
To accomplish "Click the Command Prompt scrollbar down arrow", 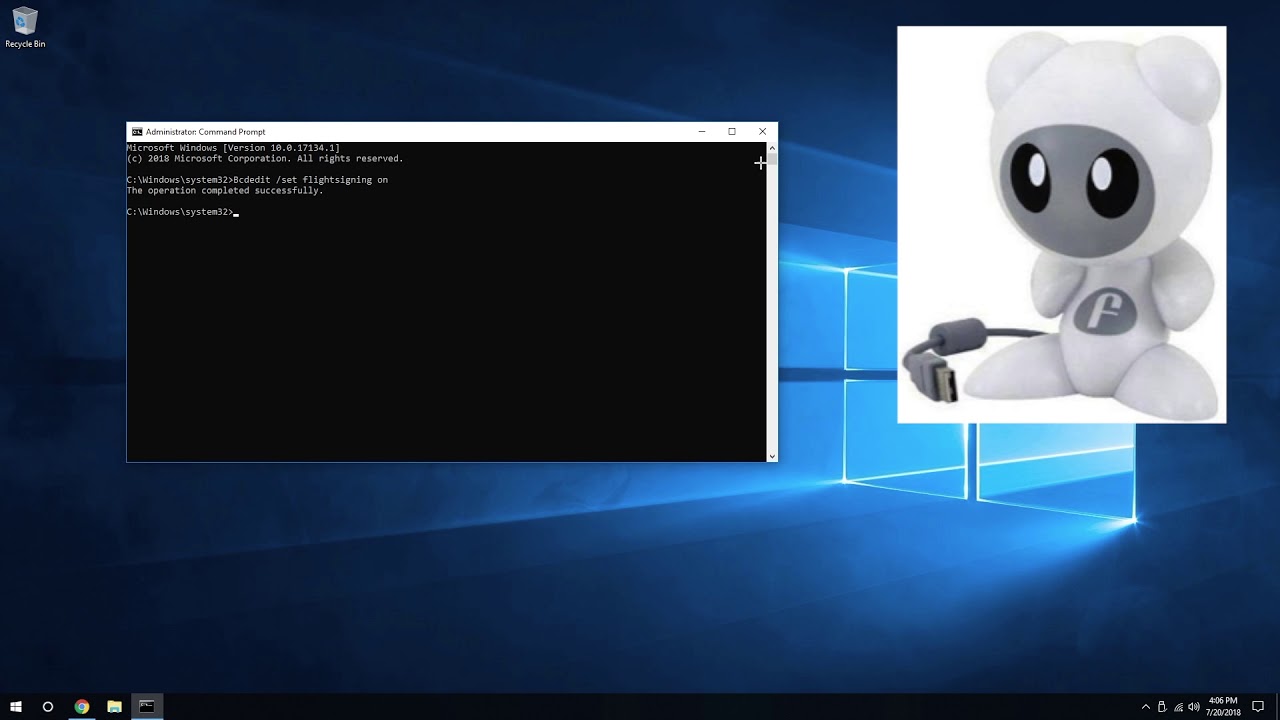I will (x=771, y=456).
